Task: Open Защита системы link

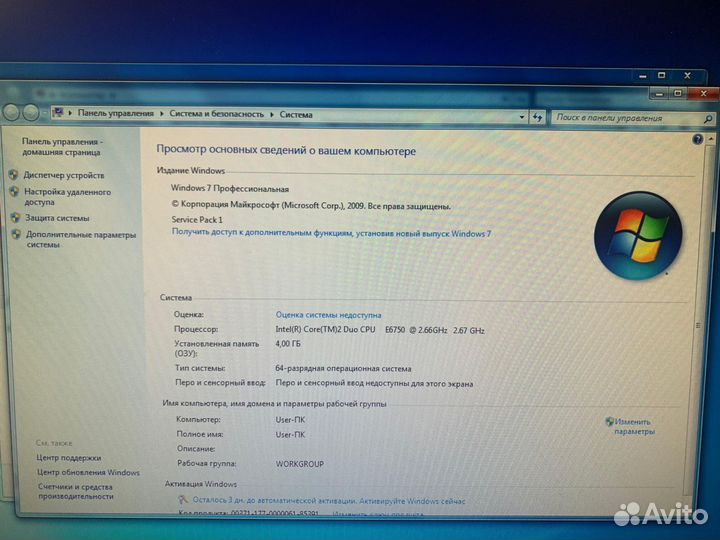Action: click(57, 218)
